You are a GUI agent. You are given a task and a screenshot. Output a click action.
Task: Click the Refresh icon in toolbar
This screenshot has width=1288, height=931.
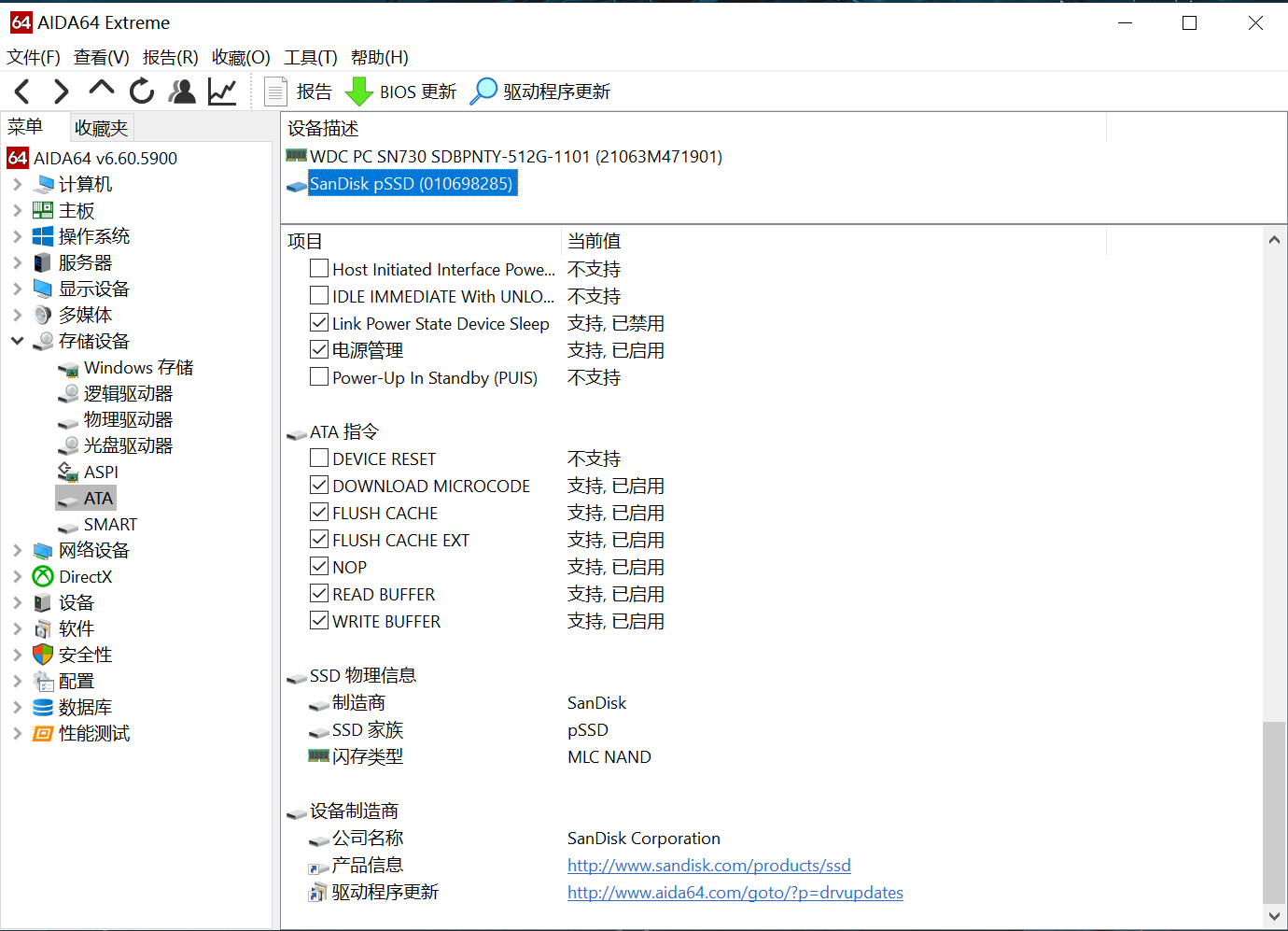tap(142, 92)
